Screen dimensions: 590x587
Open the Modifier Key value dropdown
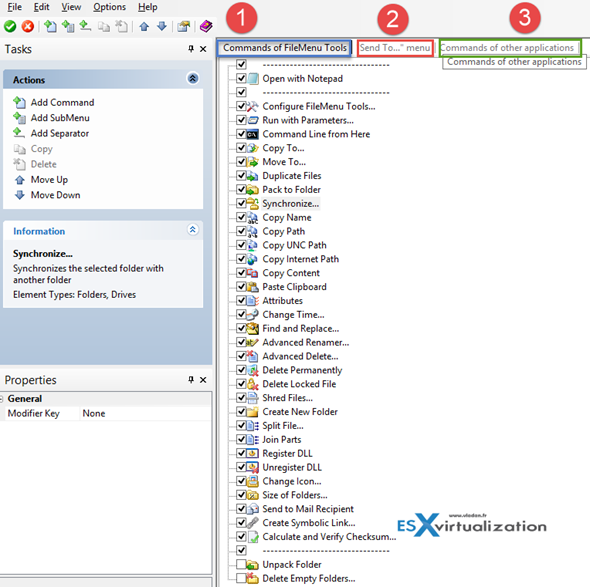click(x=145, y=414)
